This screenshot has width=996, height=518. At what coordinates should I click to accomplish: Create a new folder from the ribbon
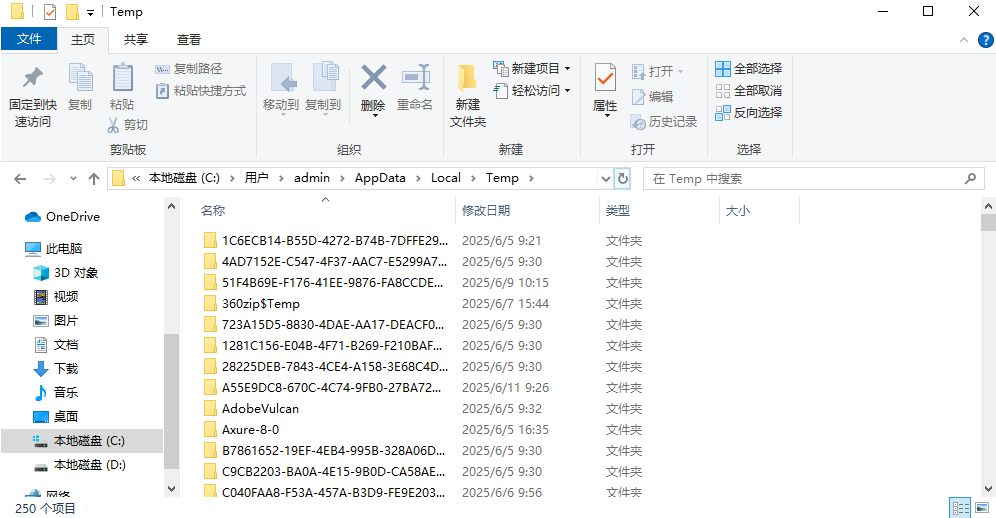[468, 95]
